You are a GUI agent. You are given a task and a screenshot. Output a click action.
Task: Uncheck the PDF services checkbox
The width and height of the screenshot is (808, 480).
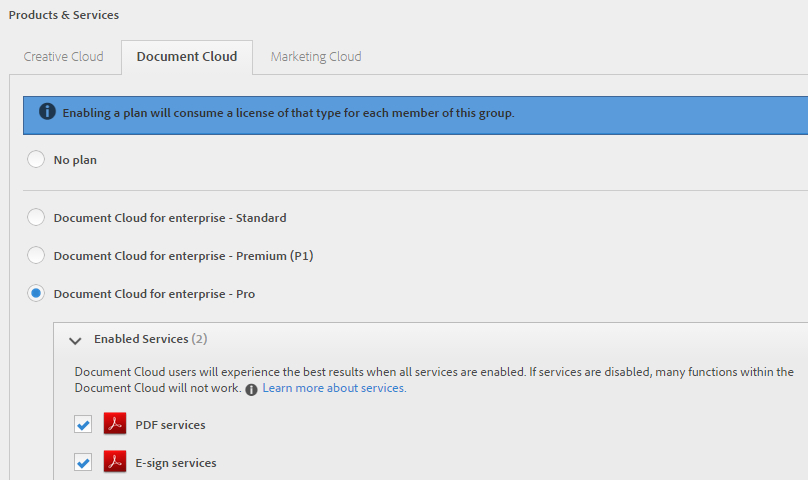click(x=83, y=424)
